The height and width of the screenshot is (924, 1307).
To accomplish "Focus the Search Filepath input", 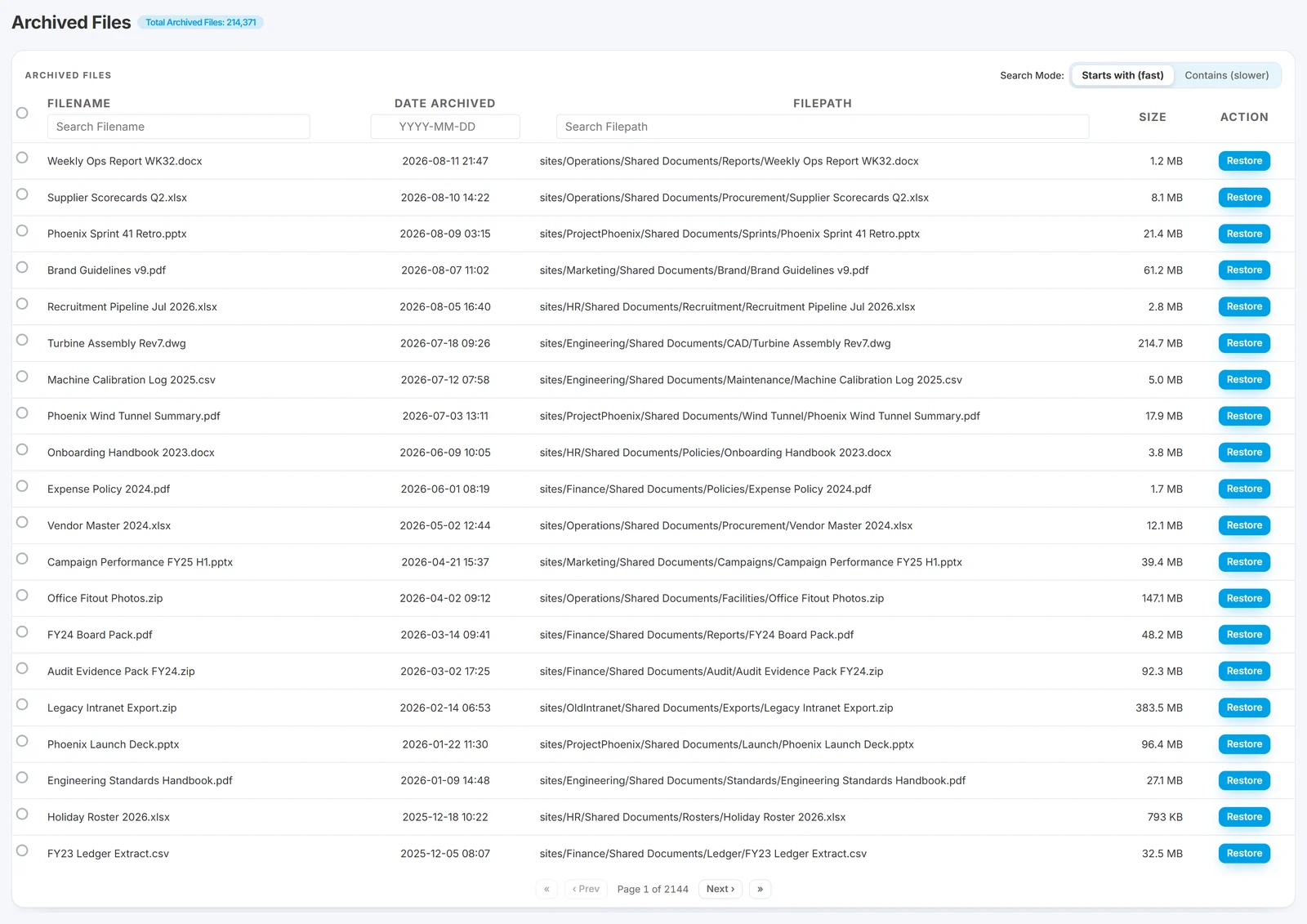I will (822, 127).
